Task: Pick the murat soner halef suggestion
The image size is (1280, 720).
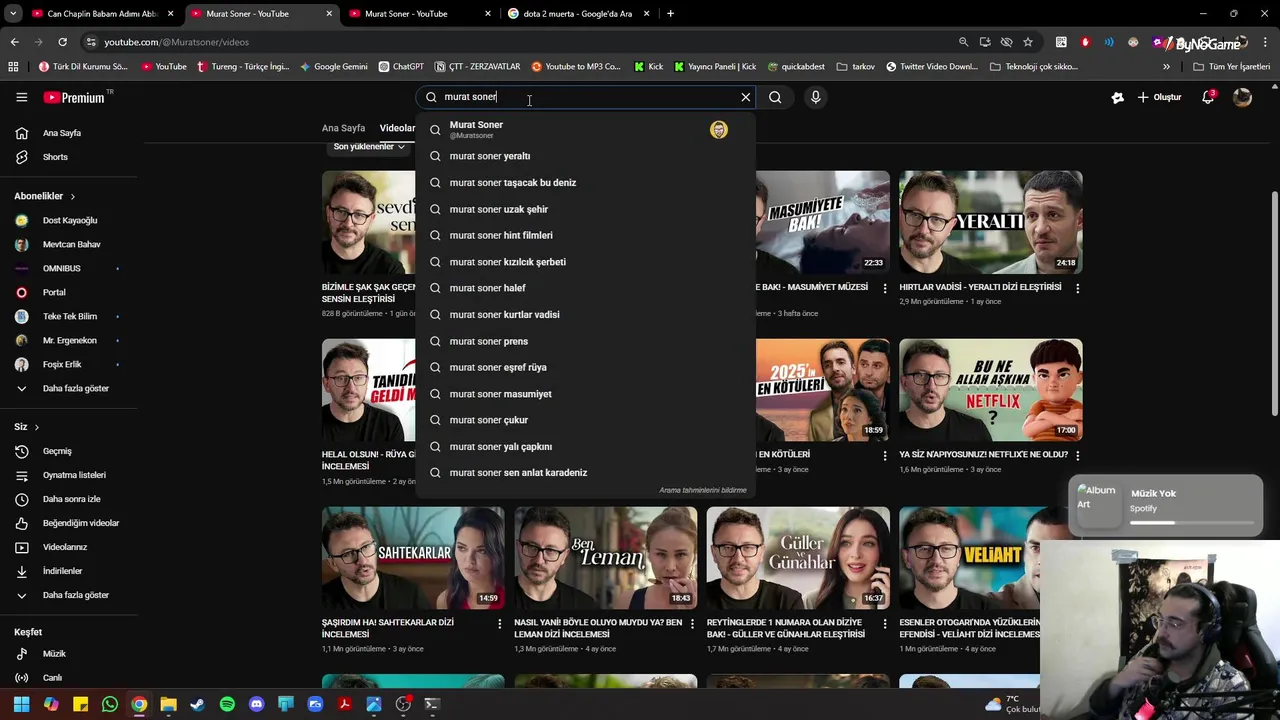Action: click(585, 288)
